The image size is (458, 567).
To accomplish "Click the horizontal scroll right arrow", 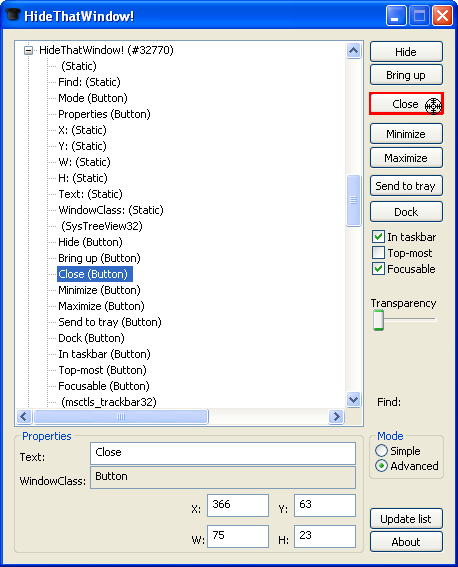I will (x=336, y=417).
